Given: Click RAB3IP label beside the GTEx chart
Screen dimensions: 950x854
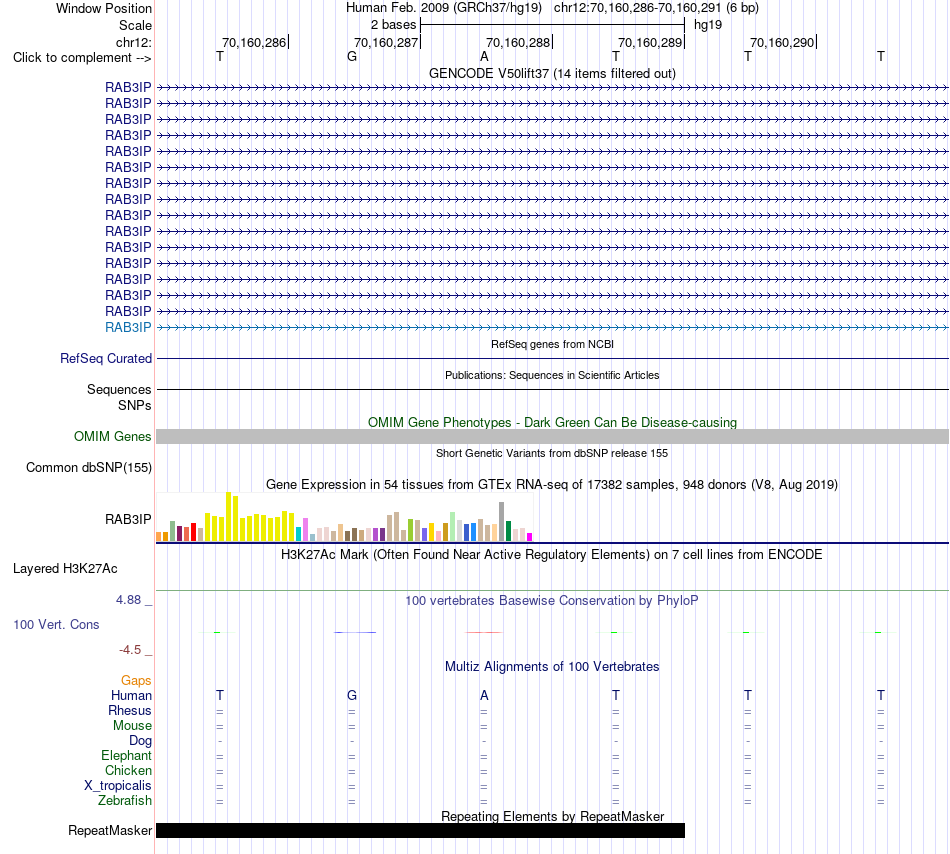Looking at the screenshot, I should (128, 519).
